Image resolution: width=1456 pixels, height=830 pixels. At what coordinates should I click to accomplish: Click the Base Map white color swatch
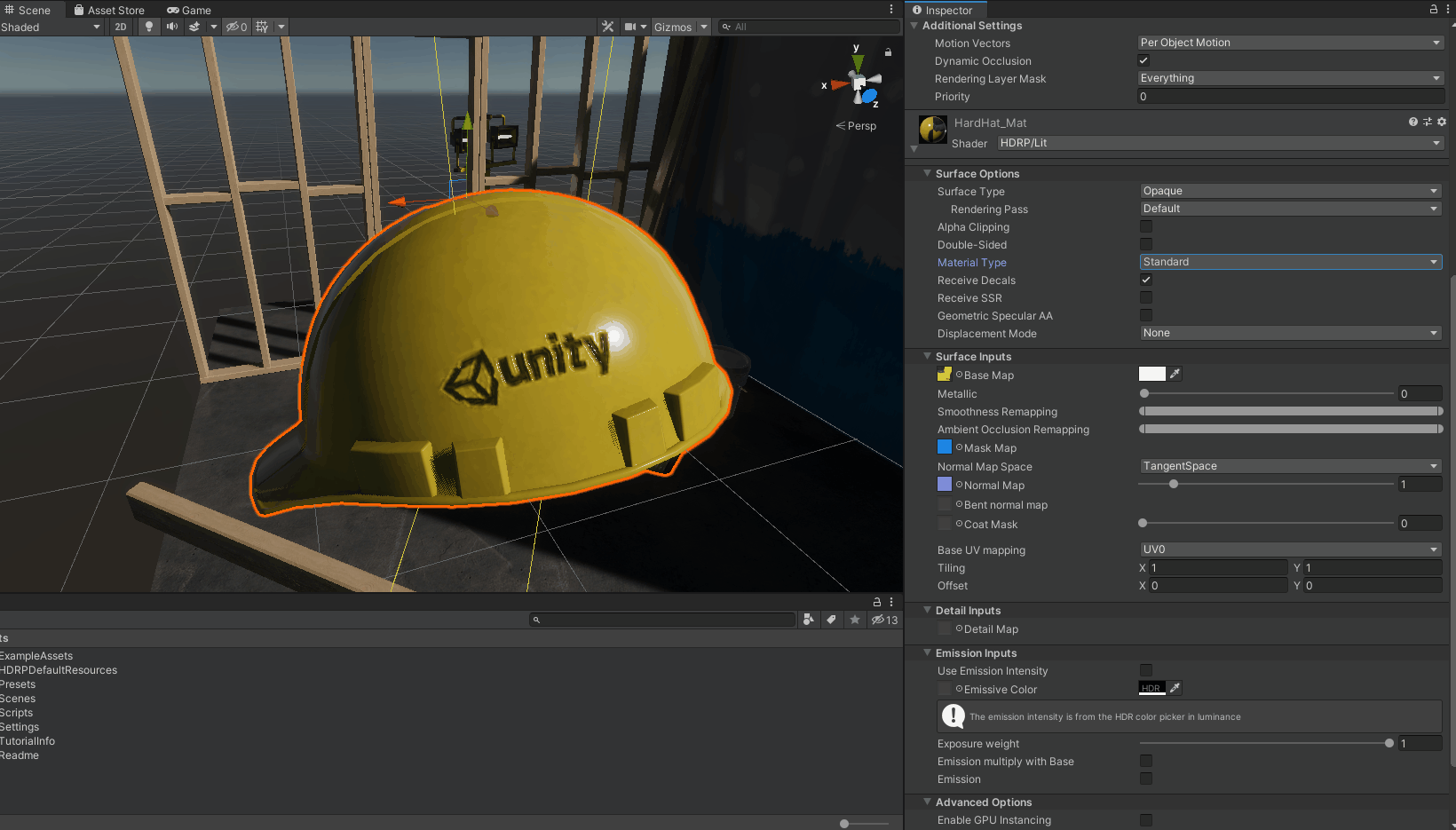[x=1152, y=374]
